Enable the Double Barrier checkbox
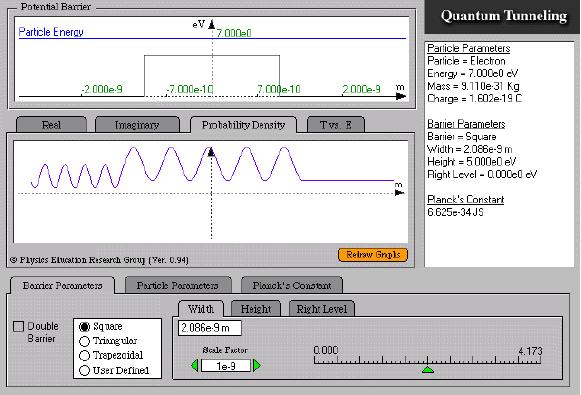This screenshot has height=395, width=581. [19, 326]
